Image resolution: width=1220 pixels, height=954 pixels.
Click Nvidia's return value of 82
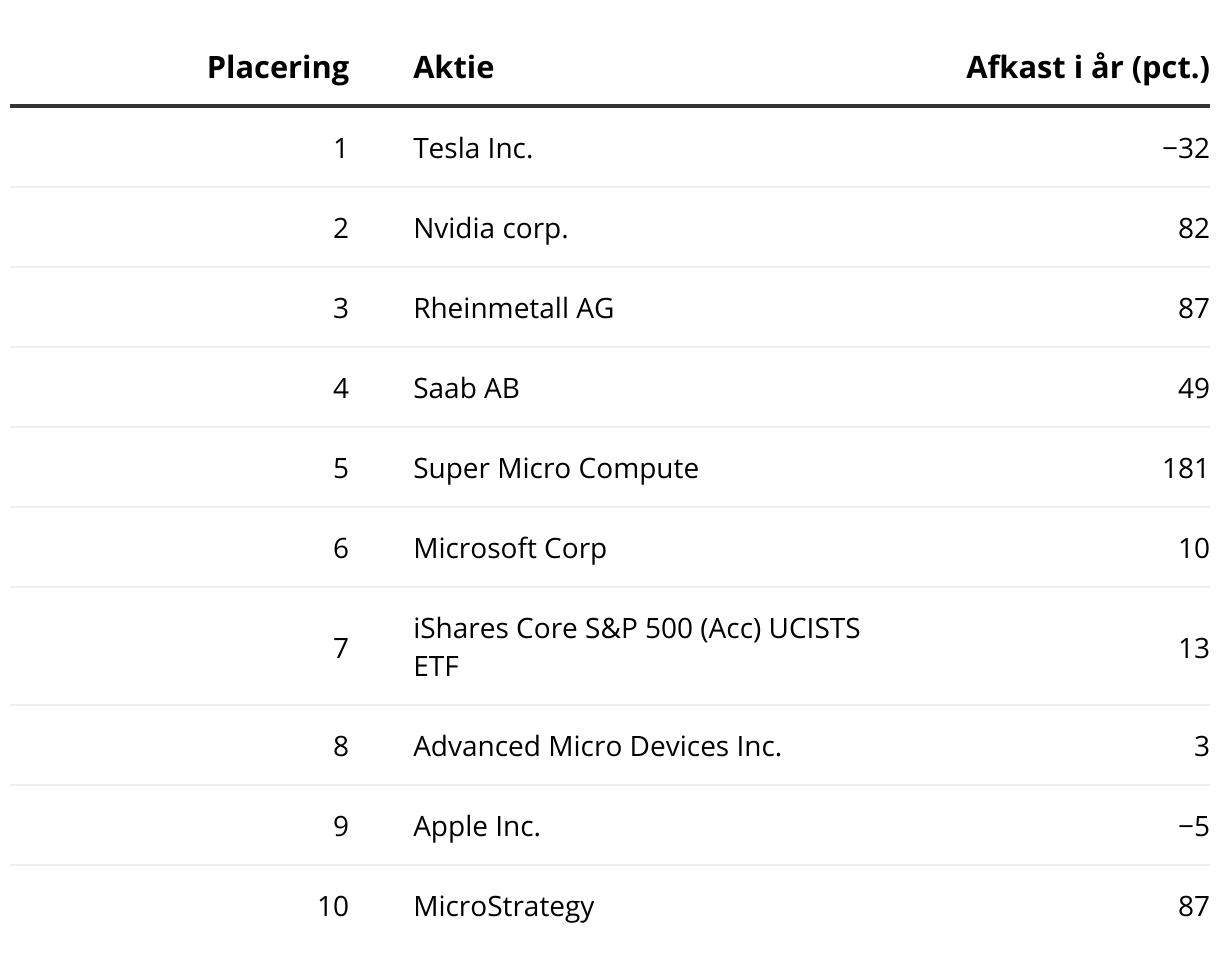(1193, 229)
